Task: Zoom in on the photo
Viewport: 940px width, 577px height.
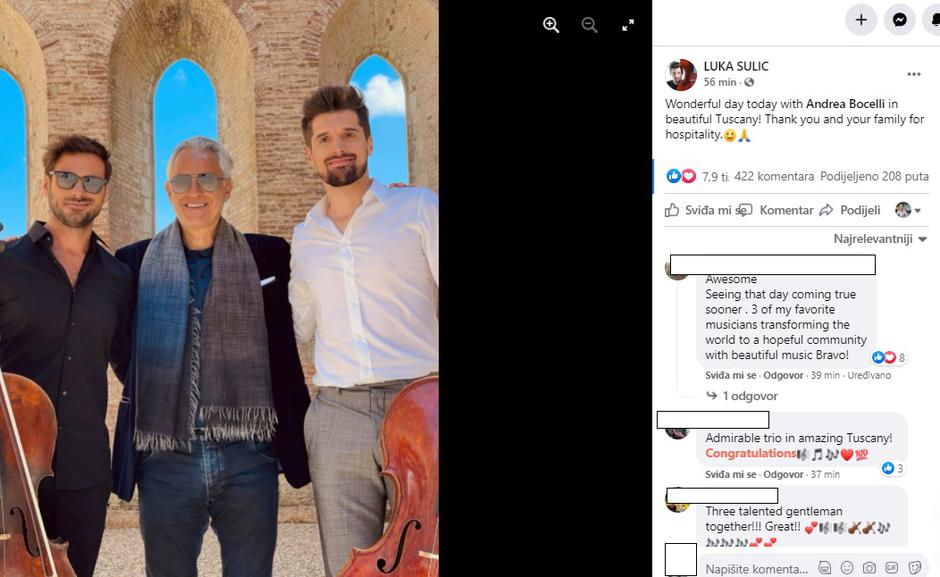Action: (x=551, y=25)
